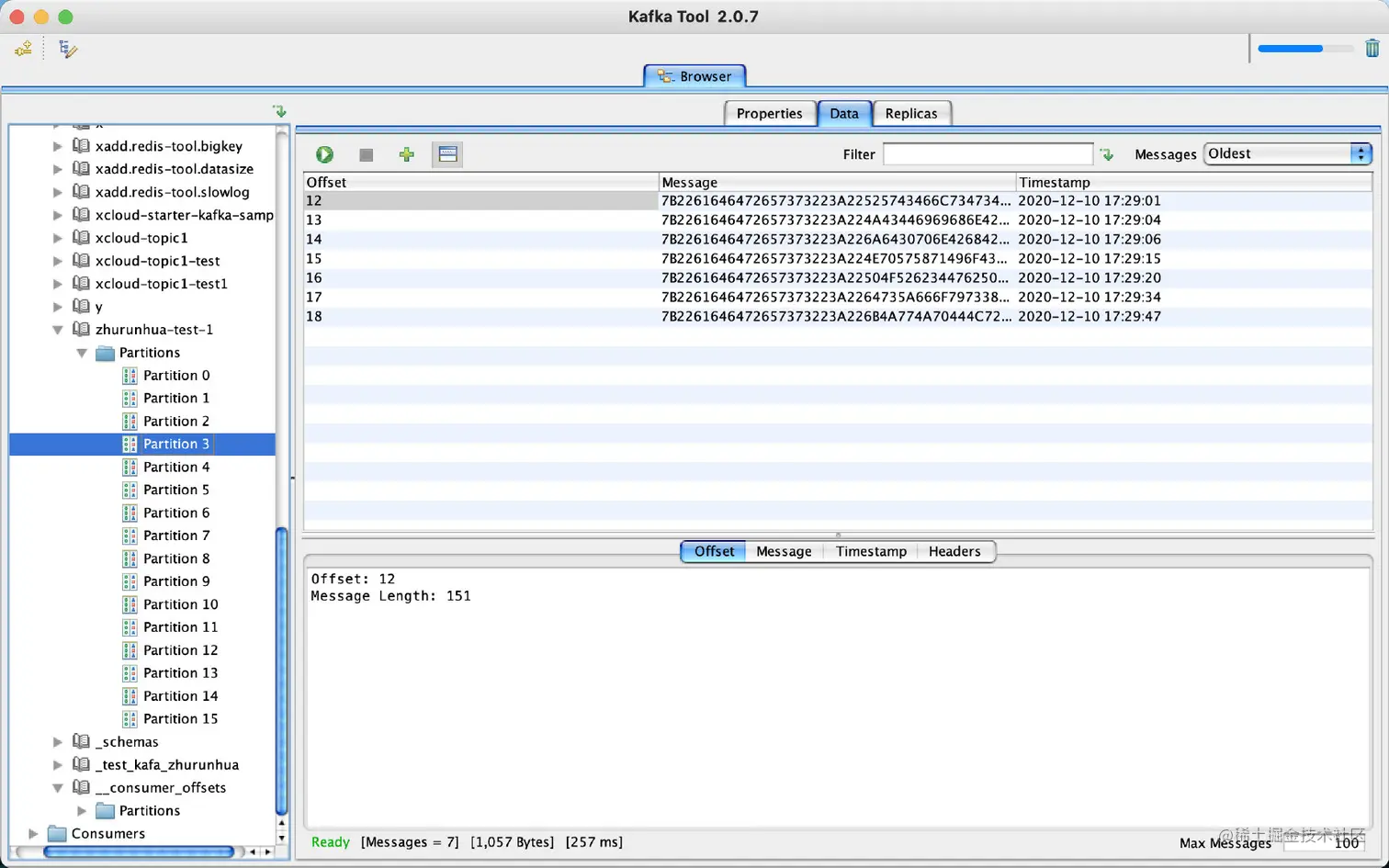The width and height of the screenshot is (1389, 868).
Task: Select message row with offset 18
Action: tap(838, 316)
